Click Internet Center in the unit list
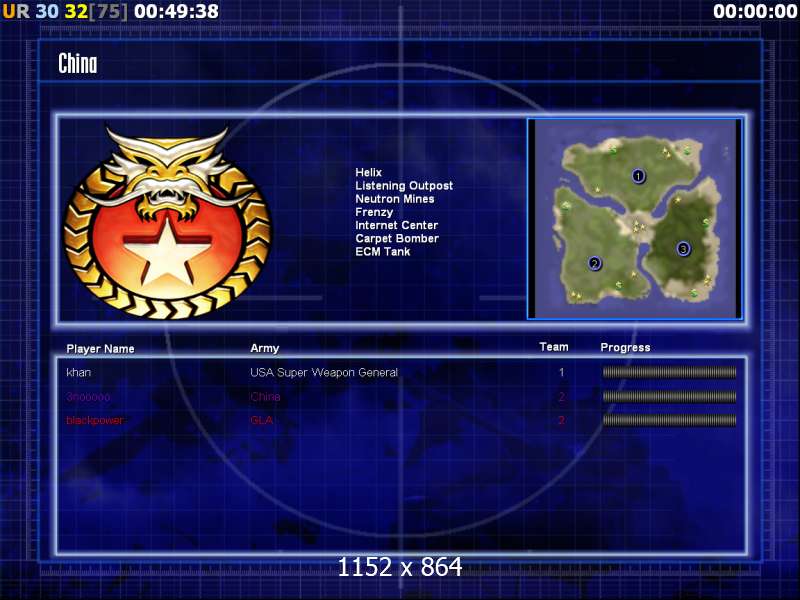This screenshot has width=800, height=600. [396, 226]
